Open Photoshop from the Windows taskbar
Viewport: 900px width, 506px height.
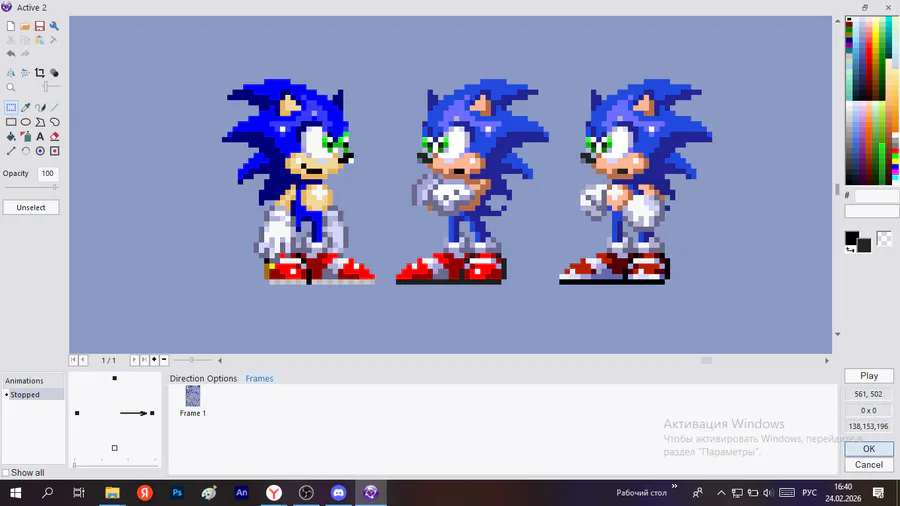coord(177,492)
